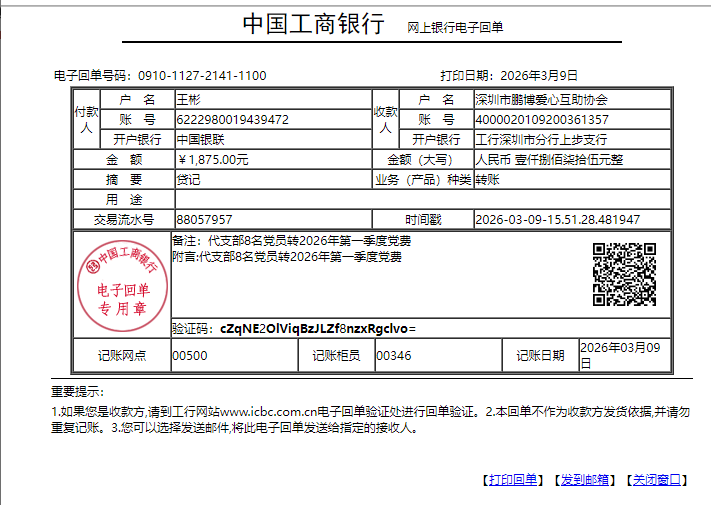Click the 记账日期 label cell

tap(541, 355)
